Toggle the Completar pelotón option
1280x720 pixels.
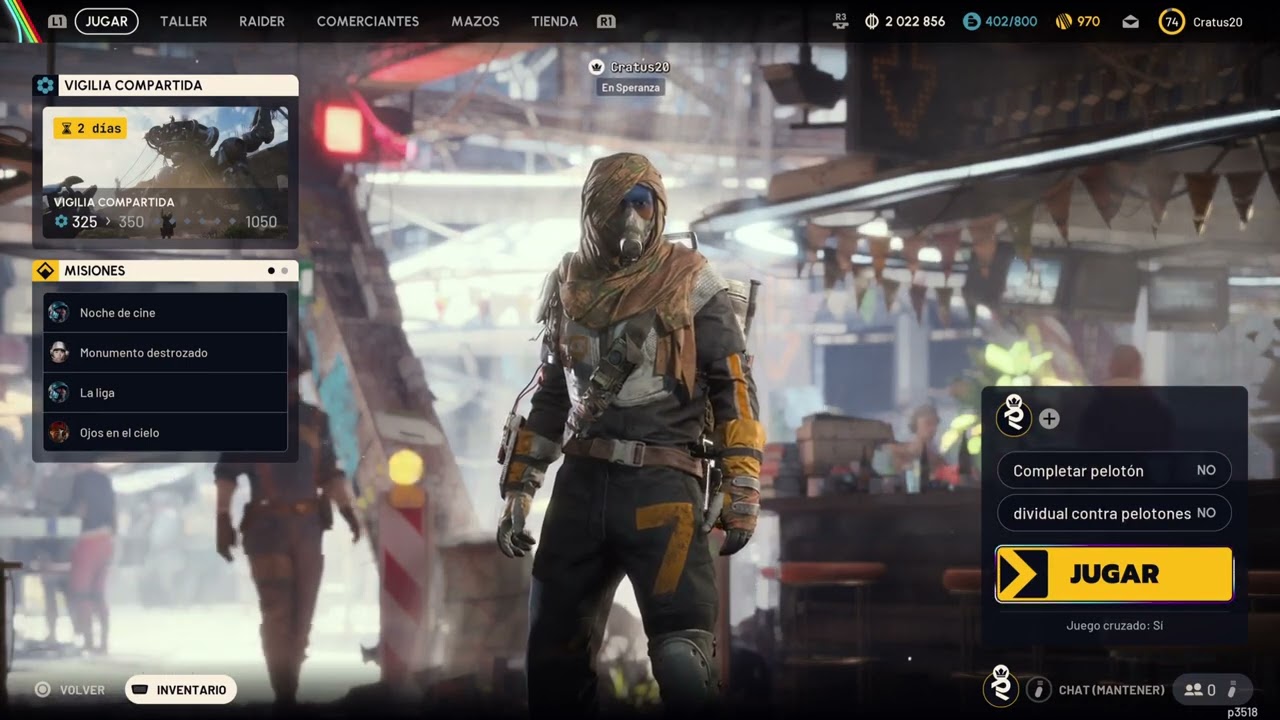pyautogui.click(x=1114, y=470)
